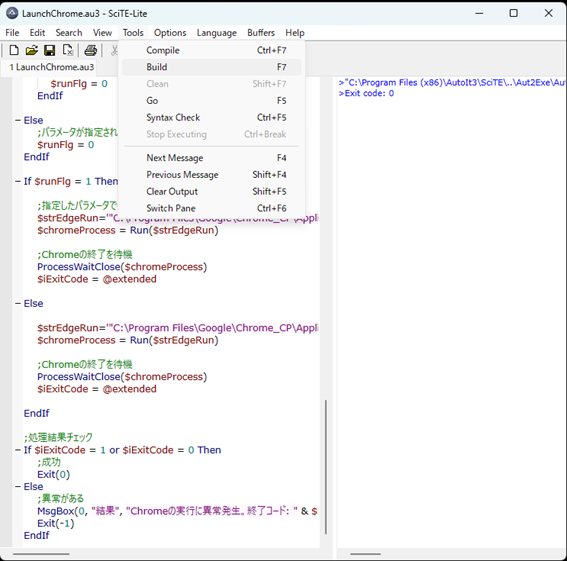Open the Edit menu
This screenshot has height=561, width=567.
tap(37, 33)
